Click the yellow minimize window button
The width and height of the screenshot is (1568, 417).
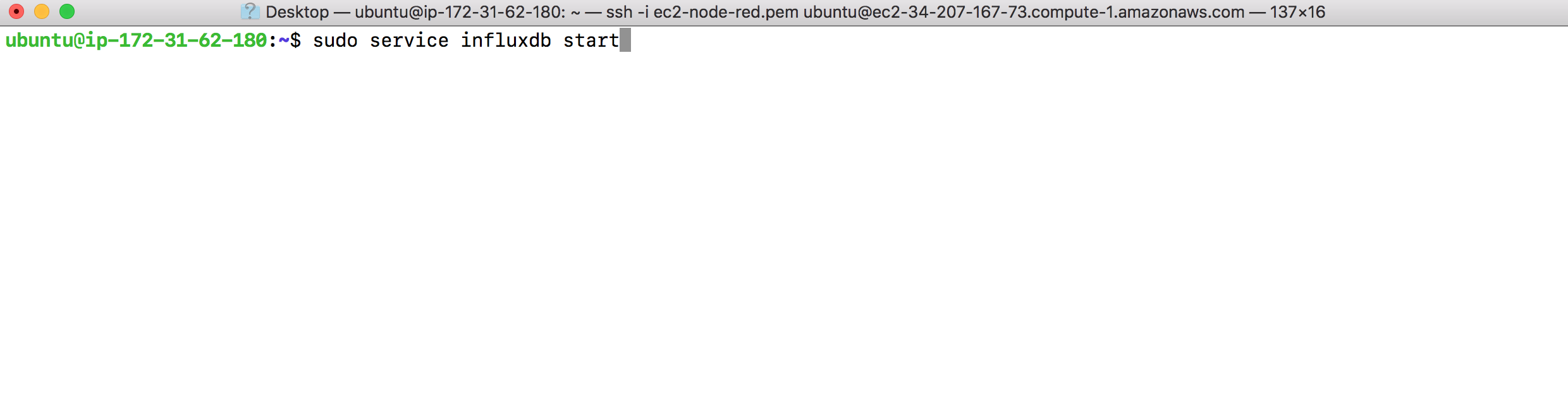[42, 11]
